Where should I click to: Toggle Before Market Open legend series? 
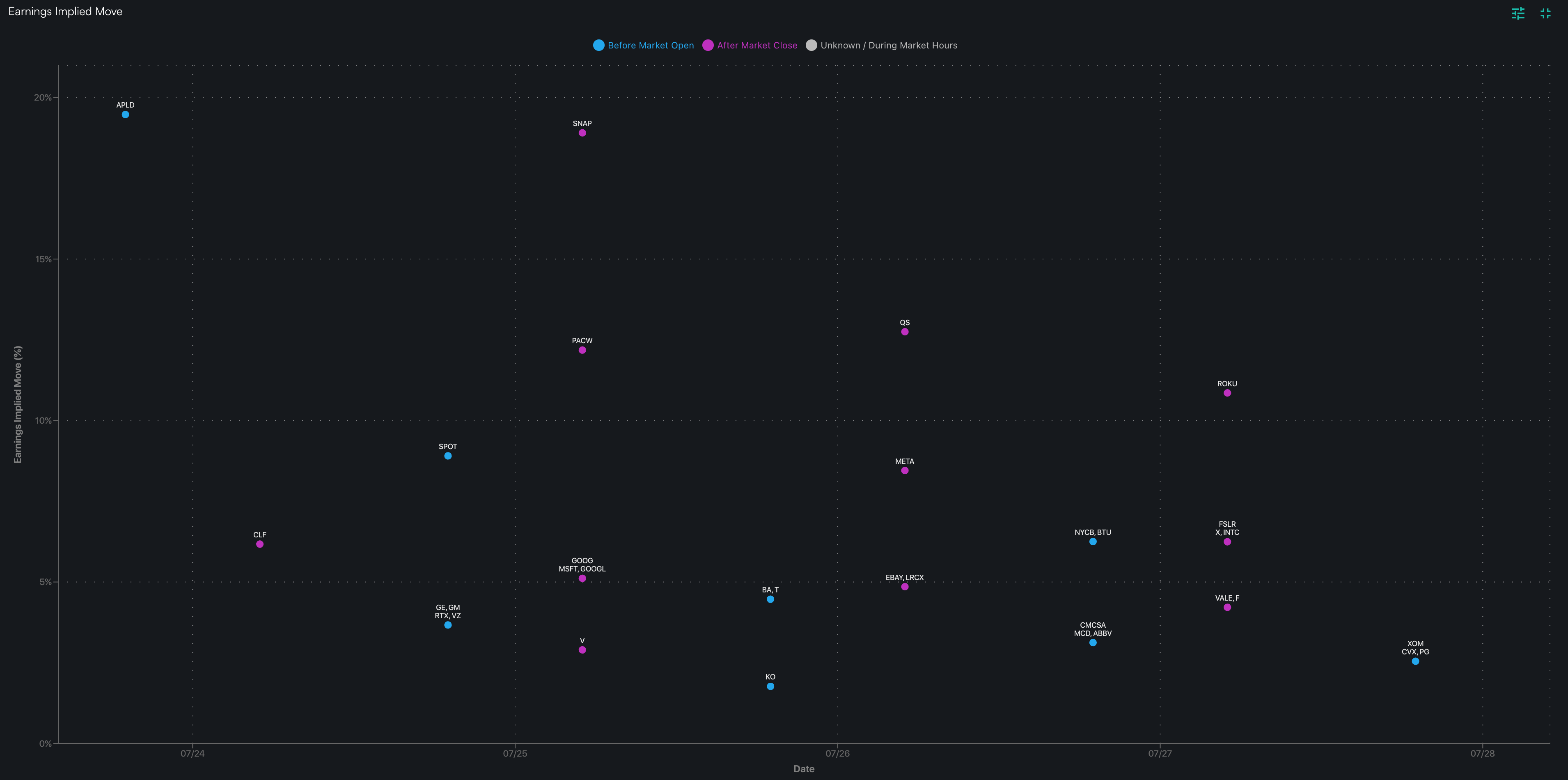[x=650, y=46]
